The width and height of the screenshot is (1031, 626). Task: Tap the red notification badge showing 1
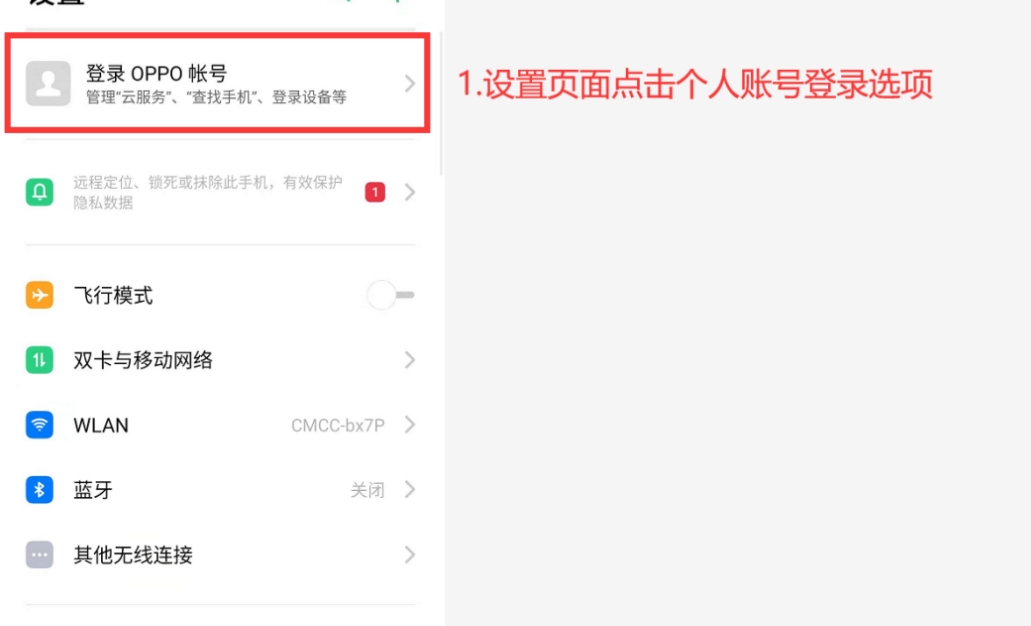[x=375, y=192]
